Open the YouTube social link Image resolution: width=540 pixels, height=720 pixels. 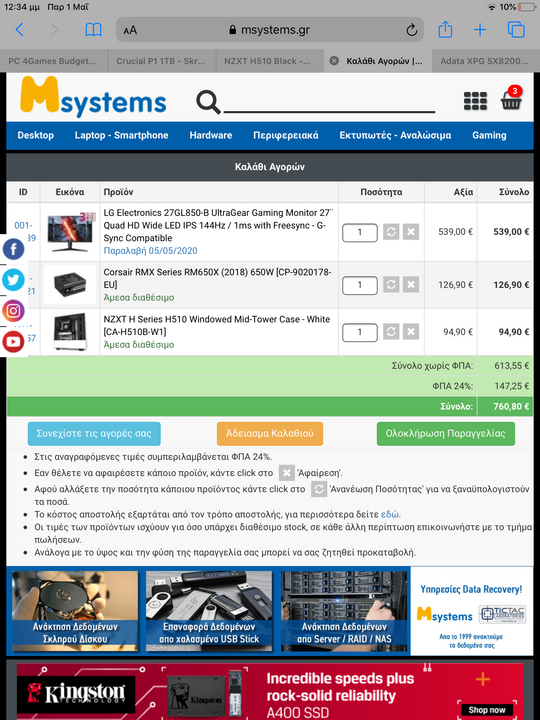click(x=13, y=342)
